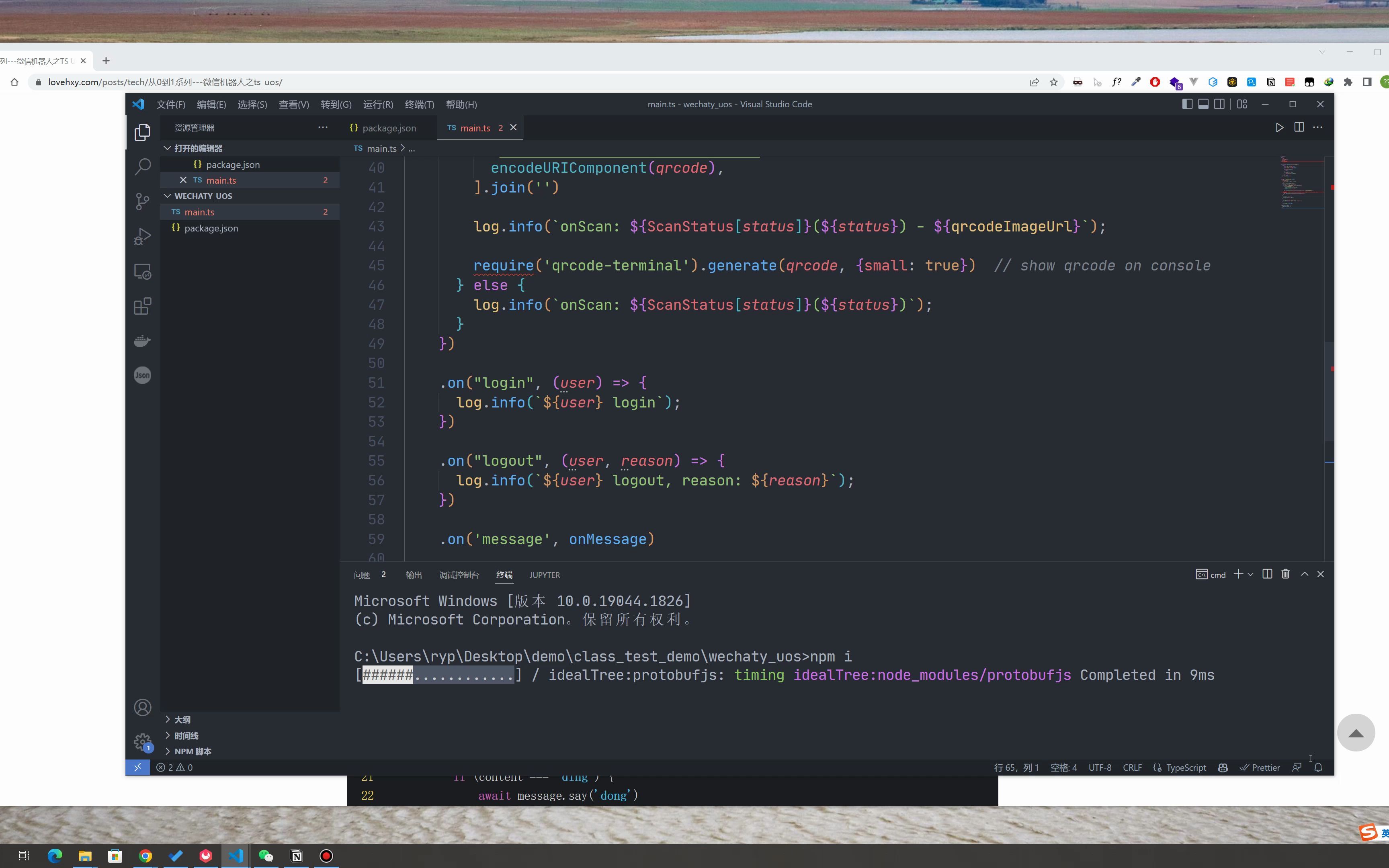Screen dimensions: 1389x868
Task: Open WeChat from the taskbar
Action: tap(266, 856)
